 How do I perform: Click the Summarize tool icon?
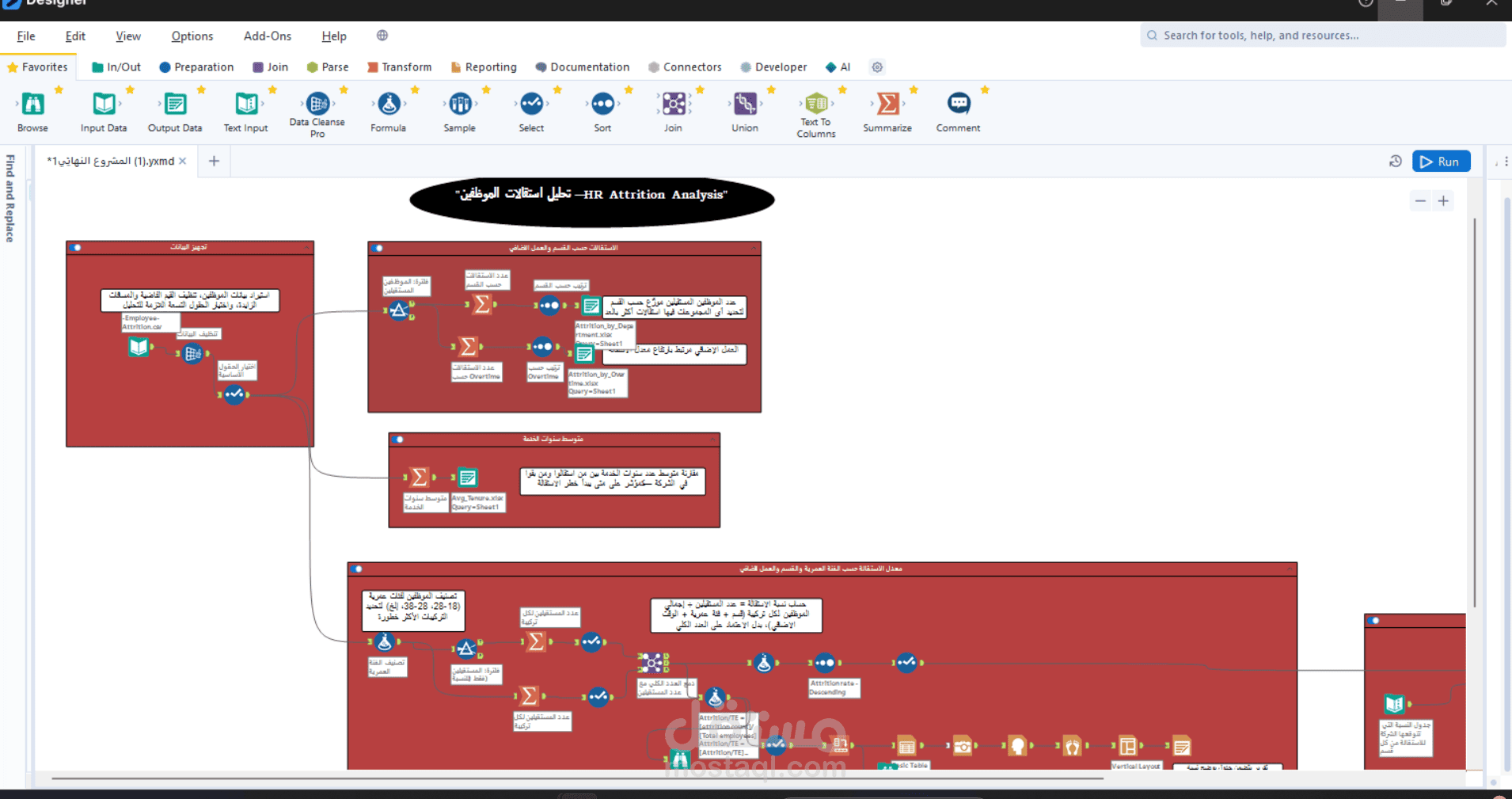[x=887, y=104]
